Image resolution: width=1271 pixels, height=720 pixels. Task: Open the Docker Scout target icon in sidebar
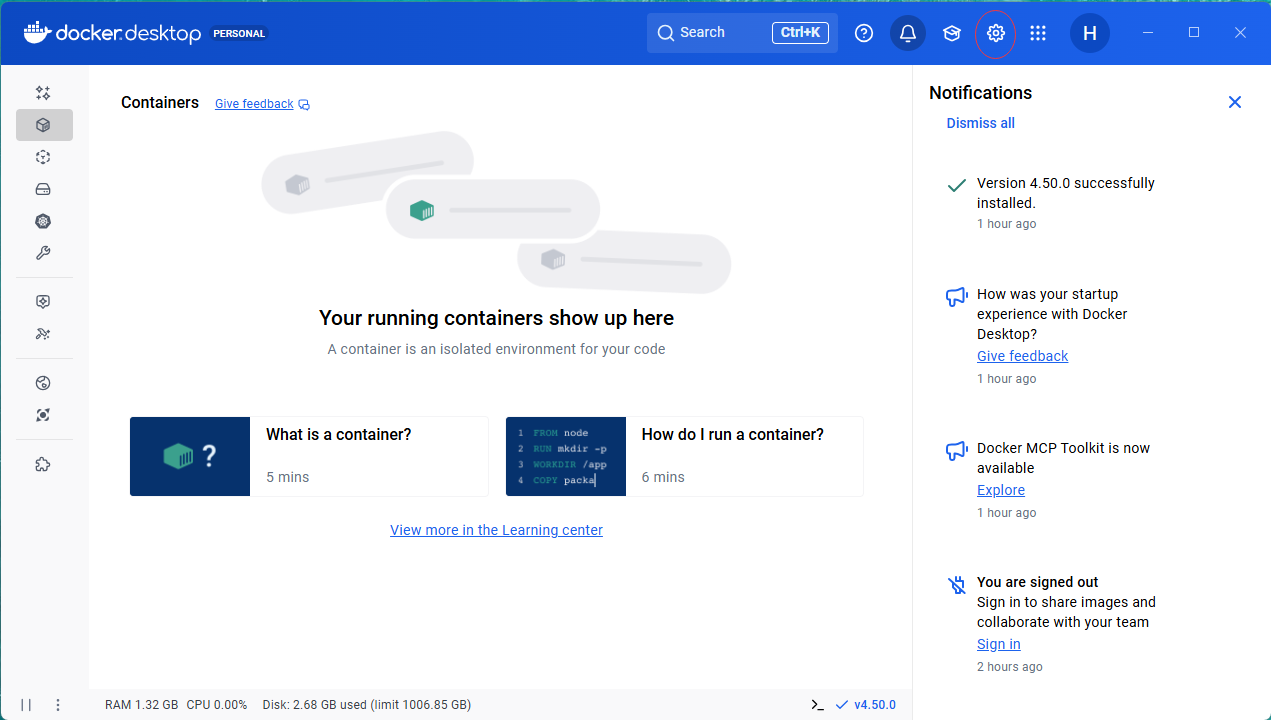tap(43, 415)
